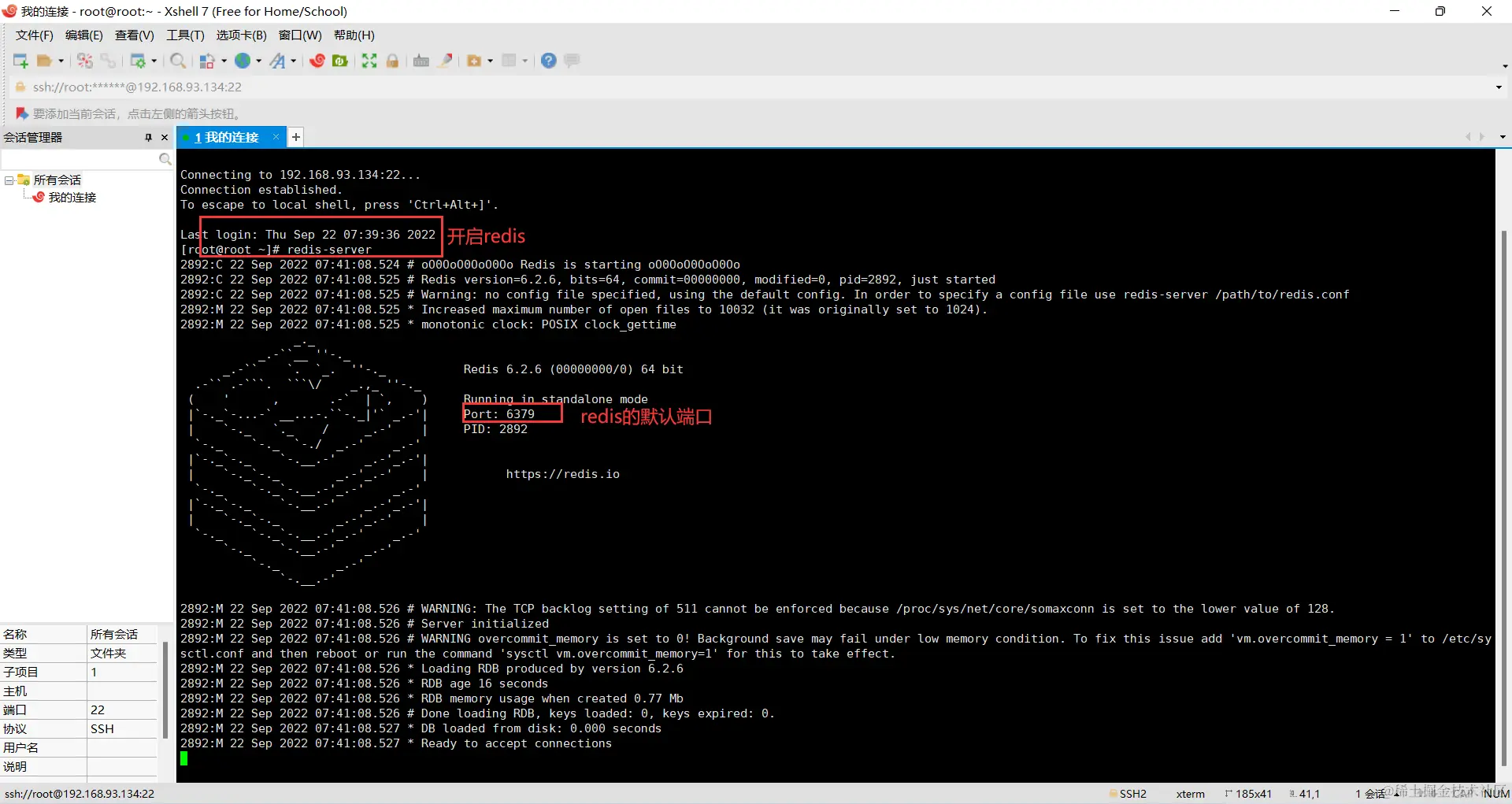The image size is (1512, 804).
Task: Click the globe encoding icon
Action: 243,61
